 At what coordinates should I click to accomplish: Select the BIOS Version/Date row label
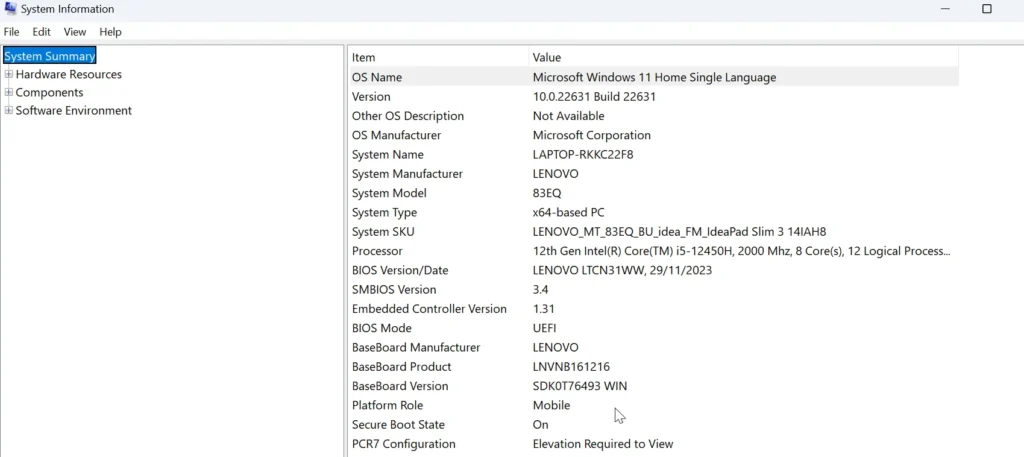400,270
